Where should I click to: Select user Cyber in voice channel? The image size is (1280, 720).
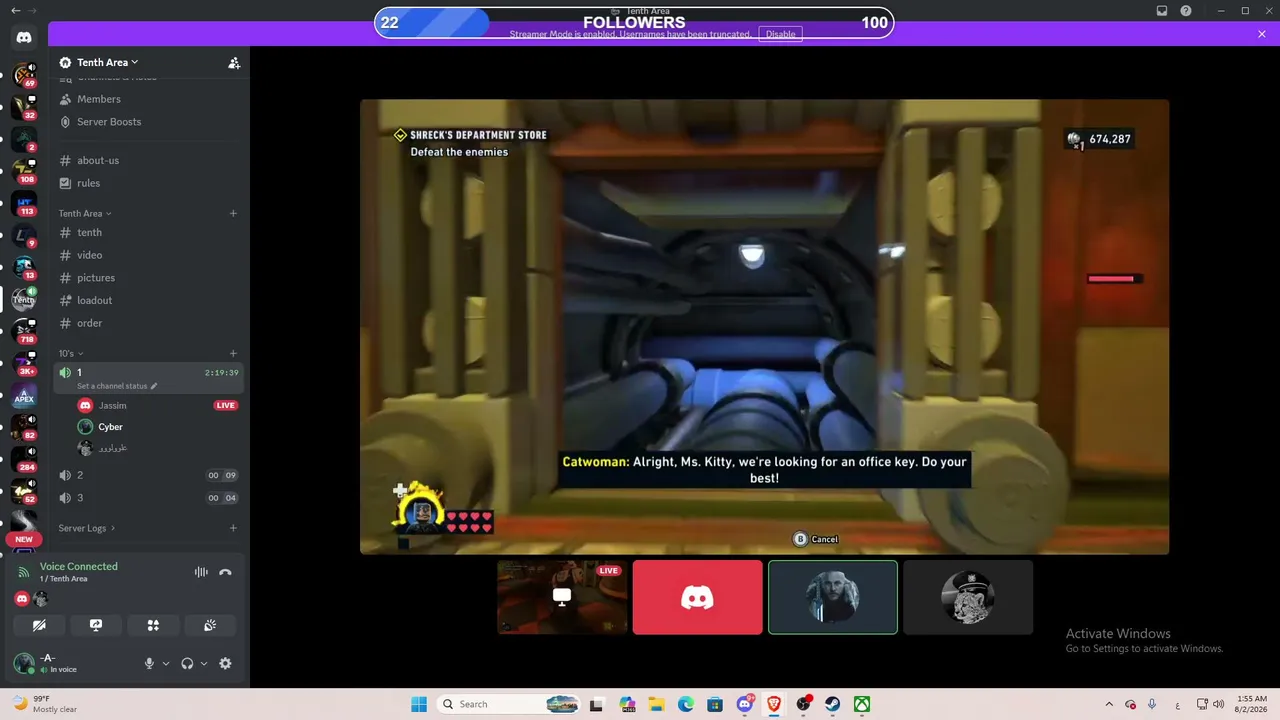[x=110, y=427]
